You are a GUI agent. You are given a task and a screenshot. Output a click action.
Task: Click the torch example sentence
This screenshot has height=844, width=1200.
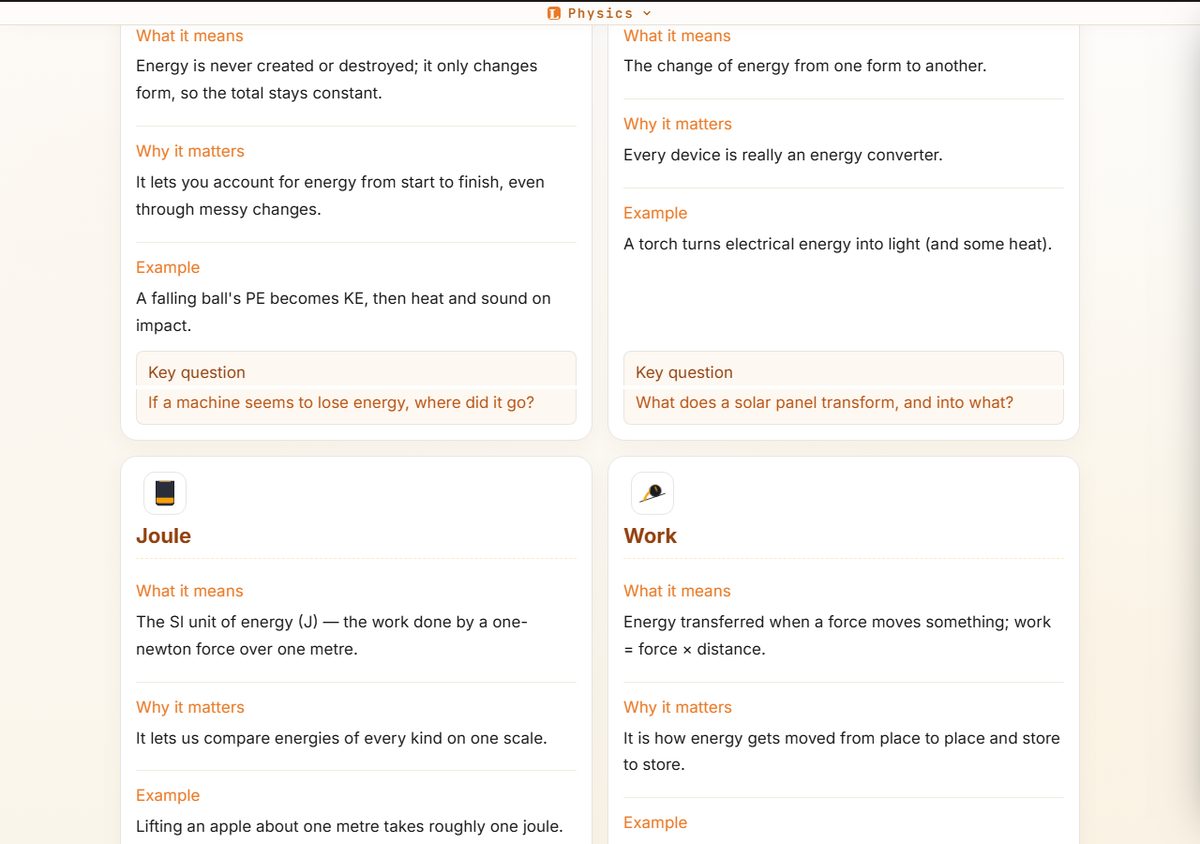coord(838,244)
